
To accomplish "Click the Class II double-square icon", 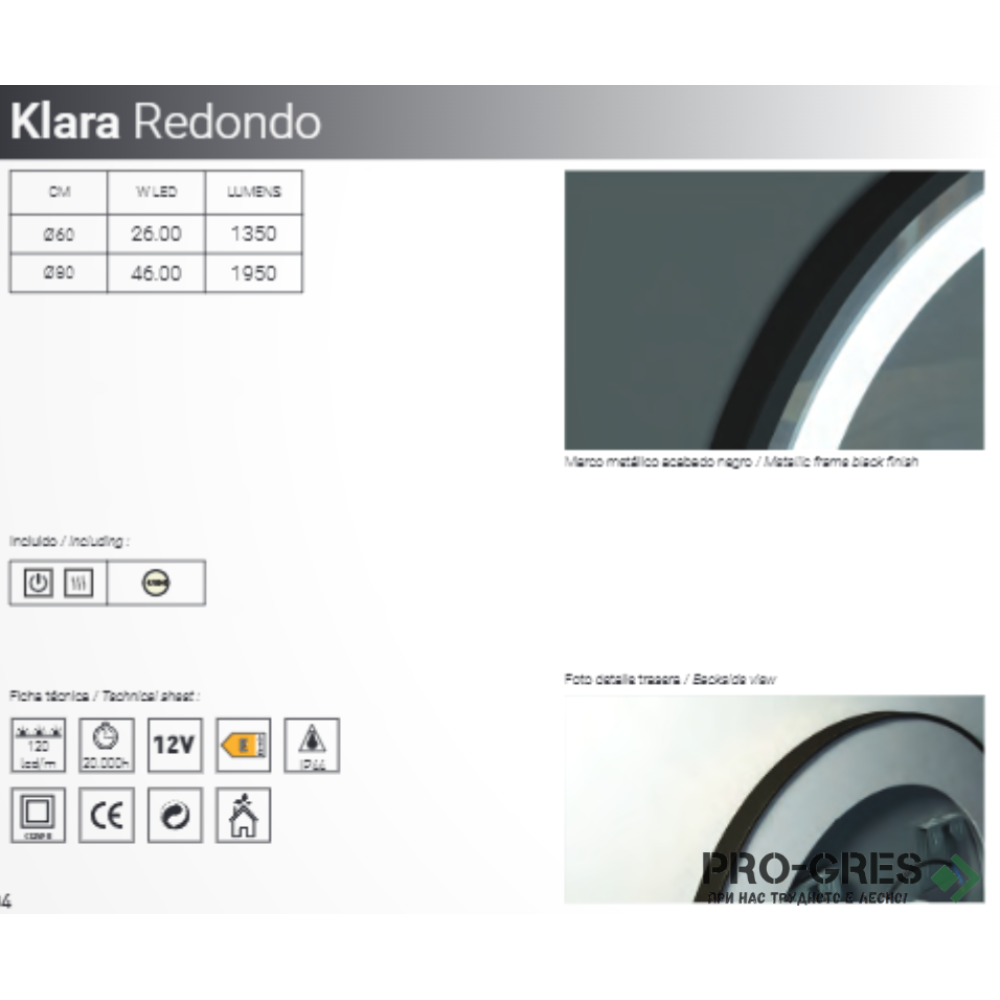I will (38, 815).
